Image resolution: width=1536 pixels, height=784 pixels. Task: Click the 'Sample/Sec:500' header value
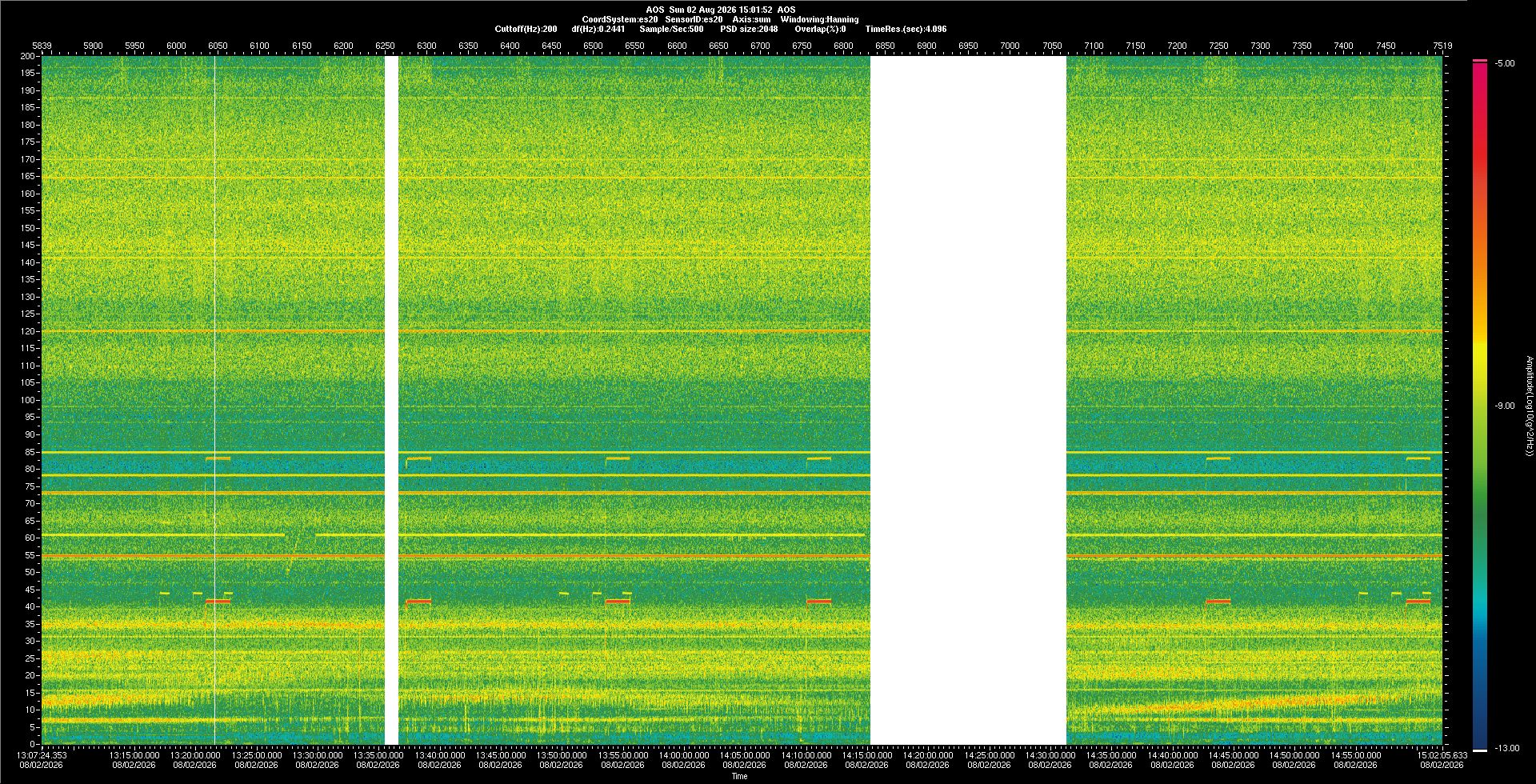671,29
